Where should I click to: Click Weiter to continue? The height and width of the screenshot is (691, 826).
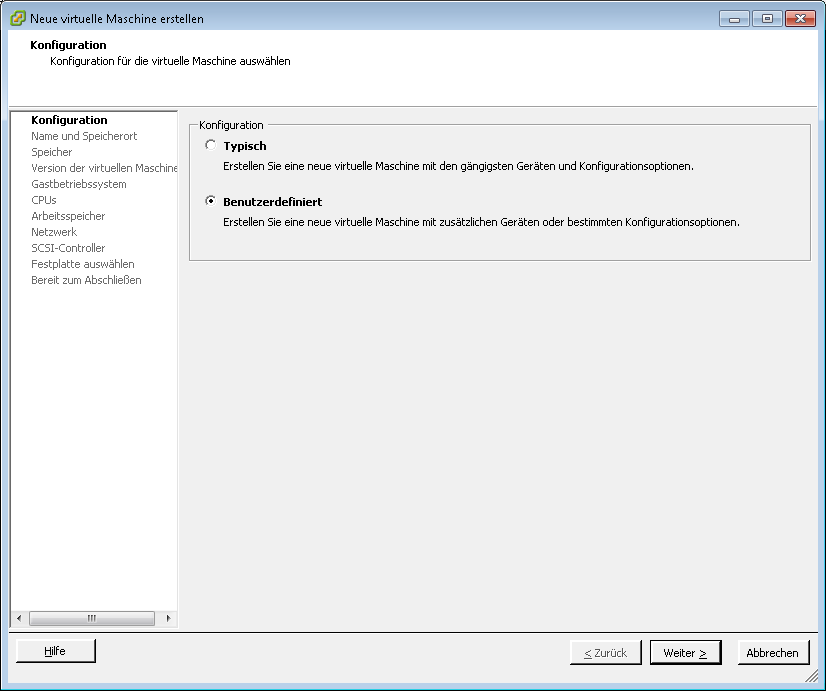tap(685, 653)
